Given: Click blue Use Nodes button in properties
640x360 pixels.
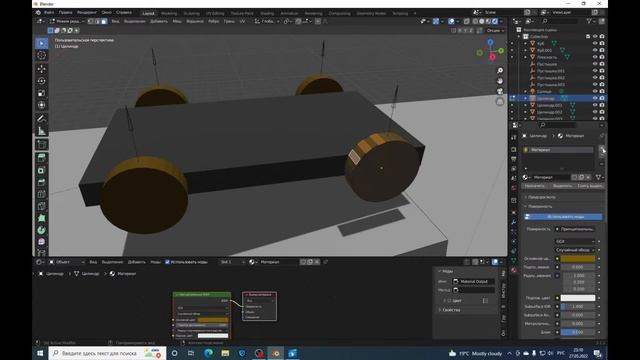Looking at the screenshot, I should pyautogui.click(x=563, y=217).
